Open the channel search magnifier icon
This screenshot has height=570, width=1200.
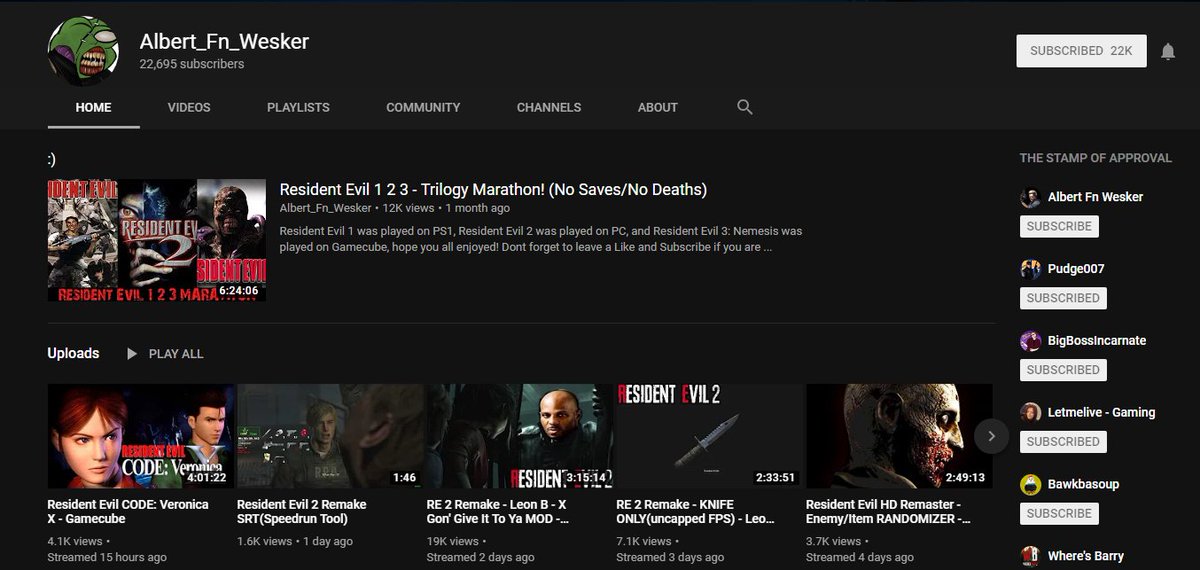click(x=744, y=107)
